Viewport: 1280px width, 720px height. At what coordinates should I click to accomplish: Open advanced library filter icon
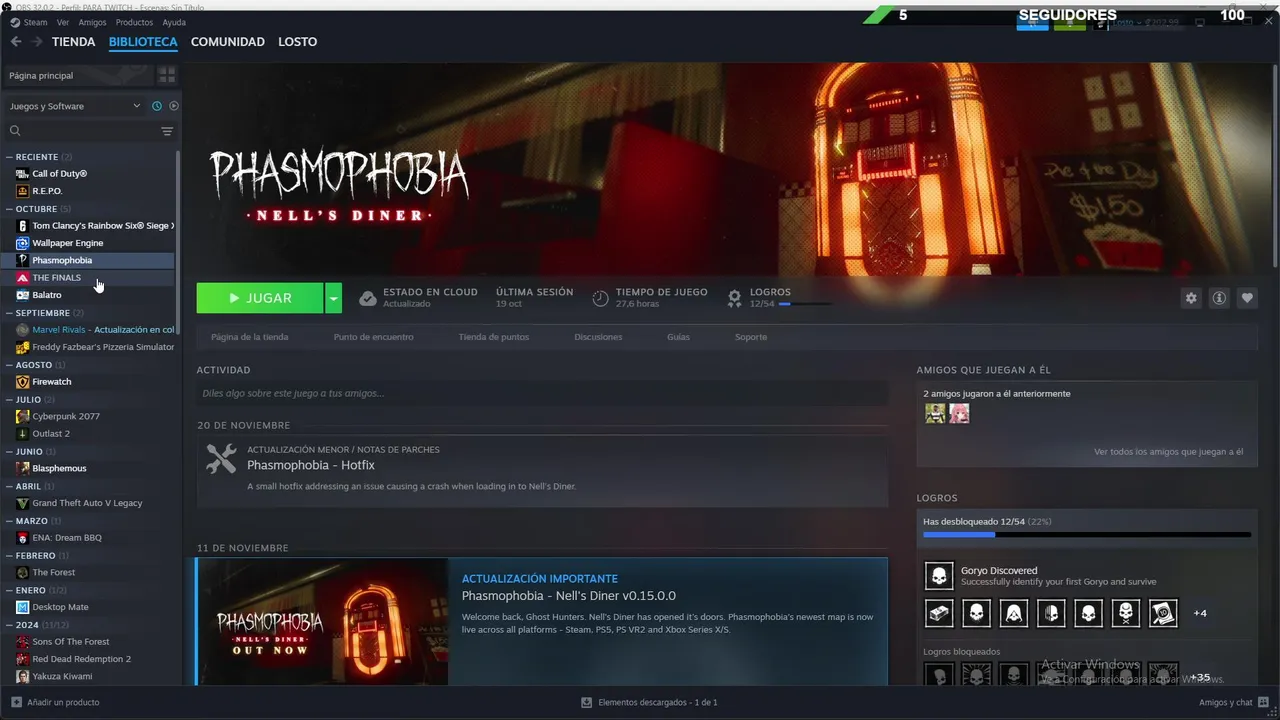coord(167,131)
